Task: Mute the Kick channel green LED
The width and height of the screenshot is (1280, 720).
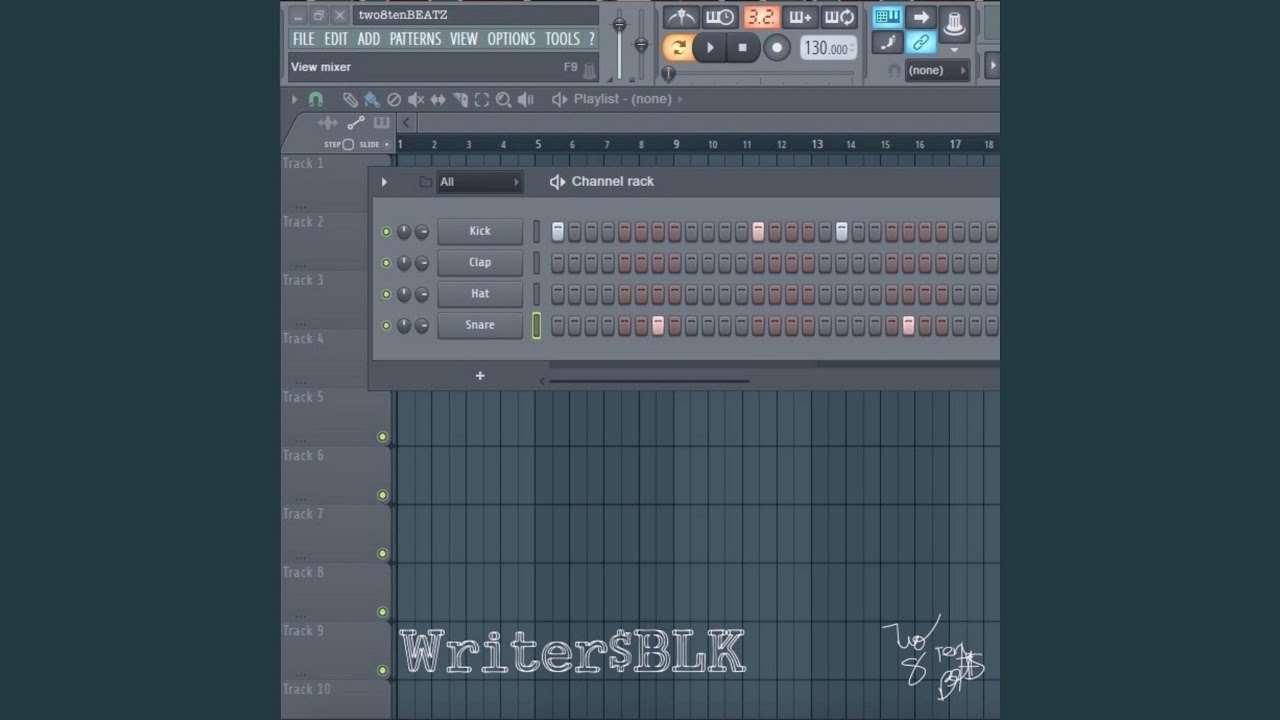Action: pyautogui.click(x=386, y=232)
